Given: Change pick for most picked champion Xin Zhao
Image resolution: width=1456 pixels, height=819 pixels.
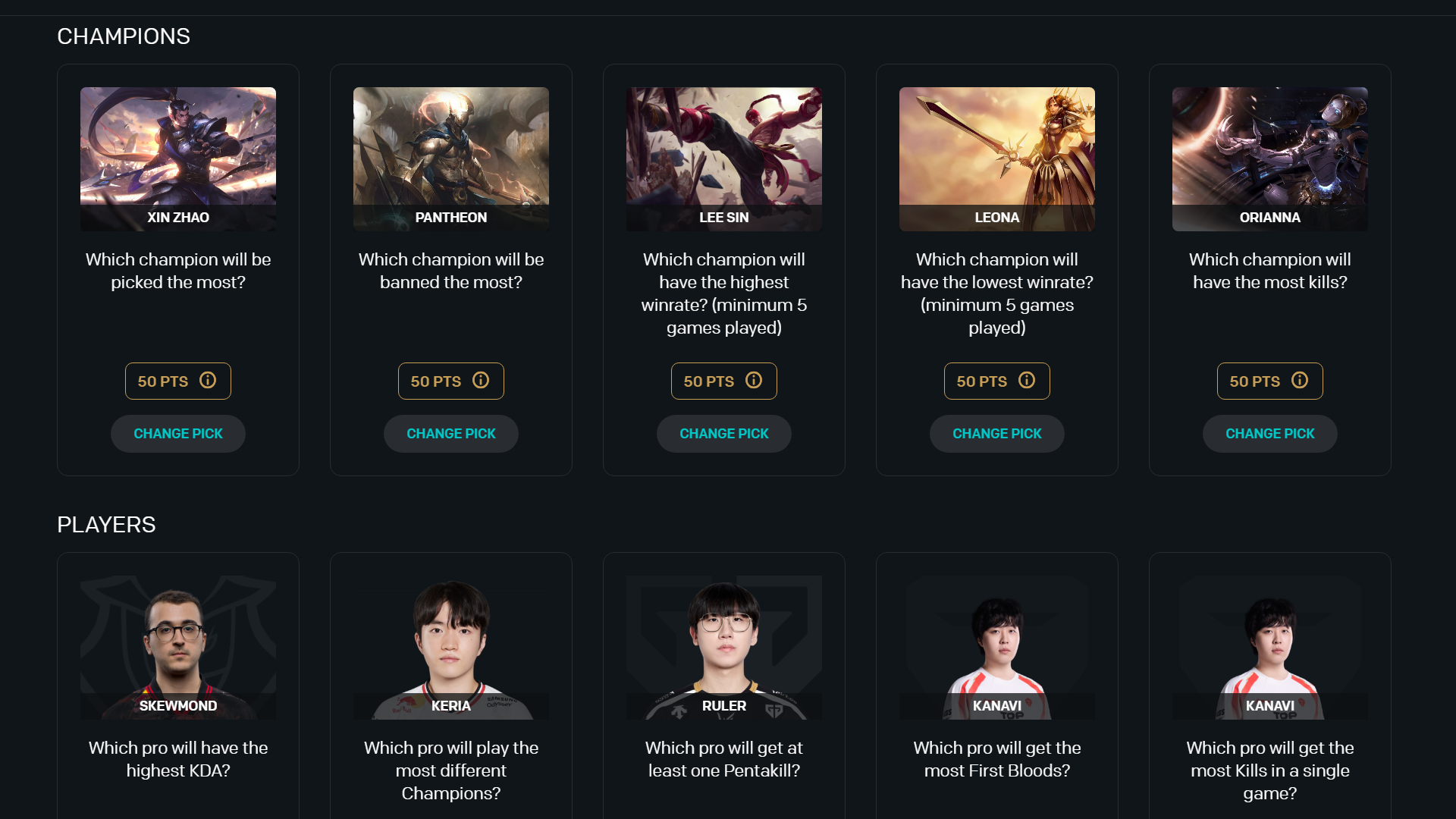Looking at the screenshot, I should click(178, 434).
